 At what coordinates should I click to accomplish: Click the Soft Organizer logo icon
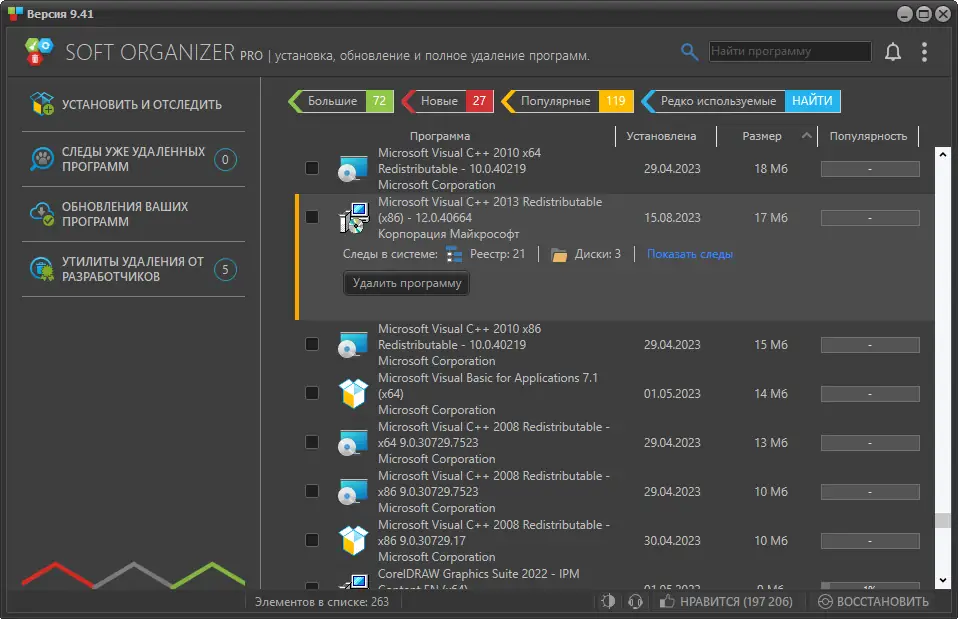[39, 51]
